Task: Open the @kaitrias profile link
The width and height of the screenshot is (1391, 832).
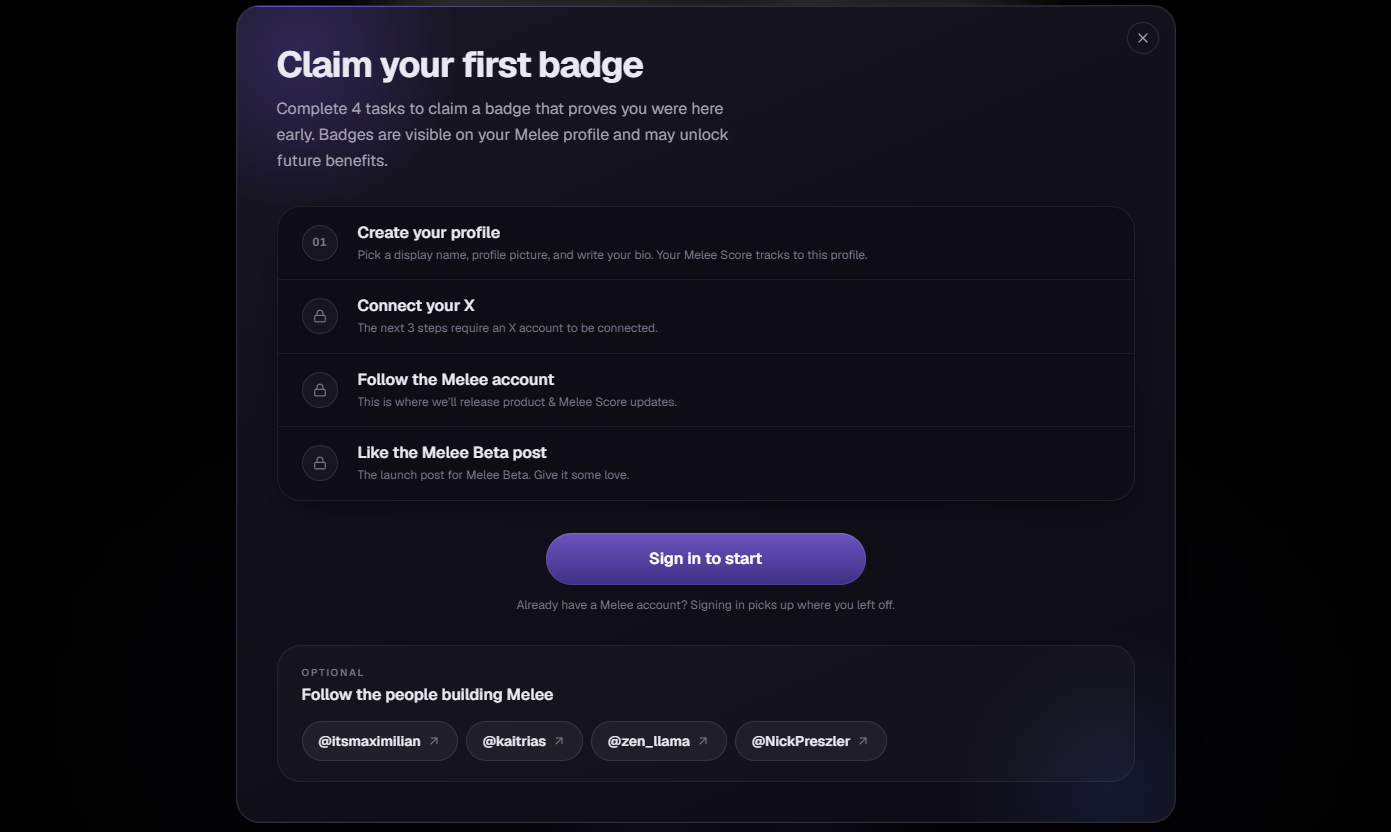Action: [524, 741]
